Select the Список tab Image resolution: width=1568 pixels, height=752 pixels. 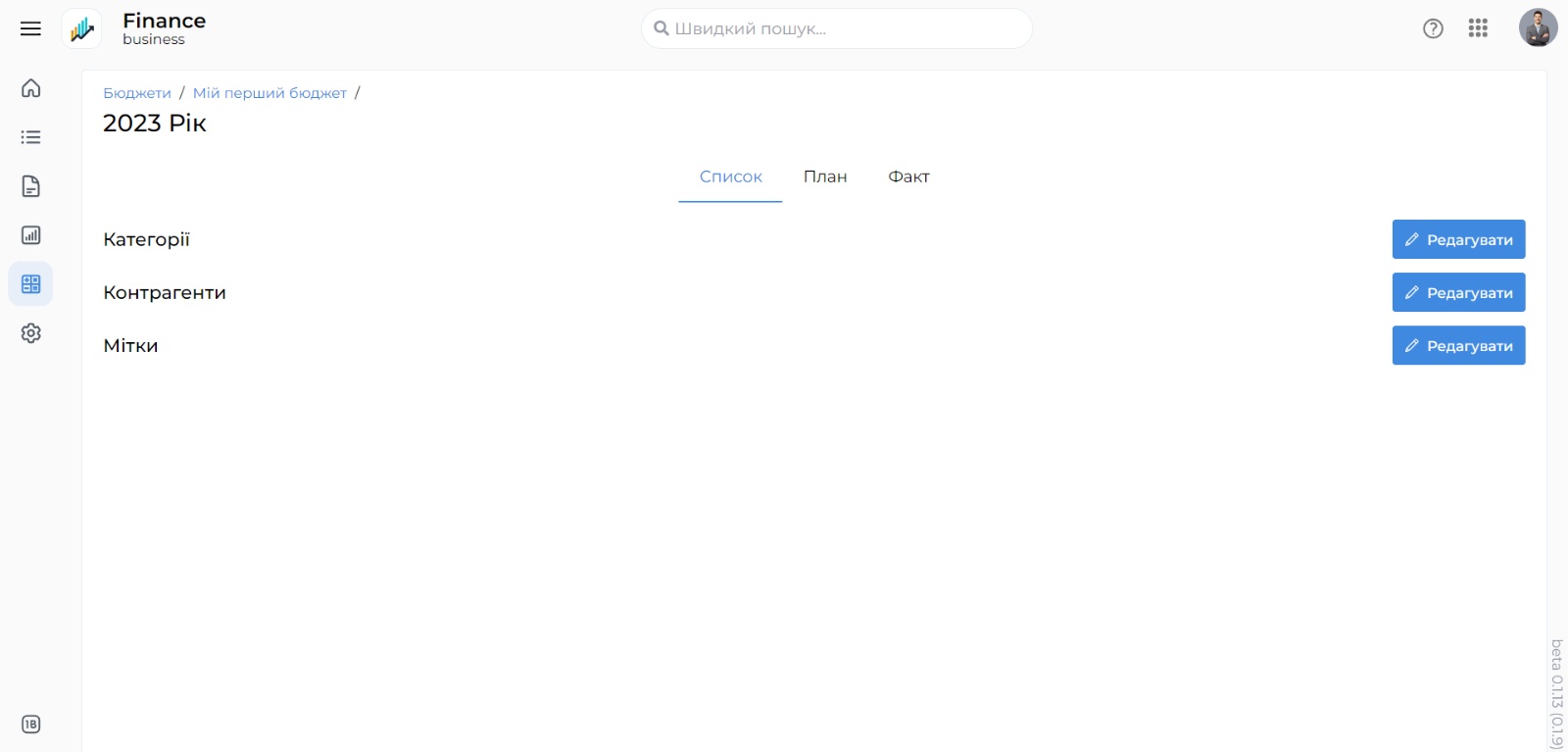click(730, 176)
